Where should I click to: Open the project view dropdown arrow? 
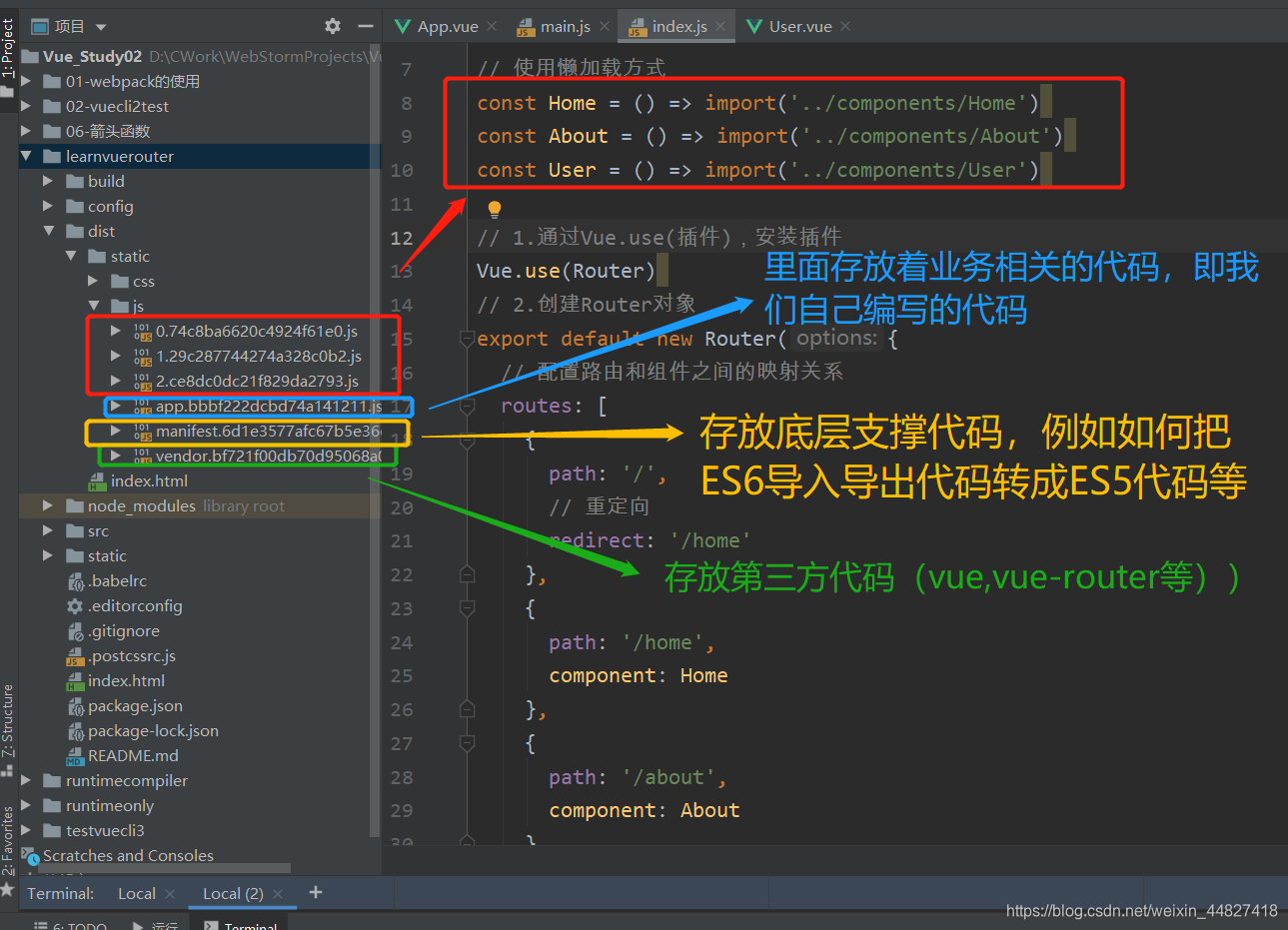(101, 27)
